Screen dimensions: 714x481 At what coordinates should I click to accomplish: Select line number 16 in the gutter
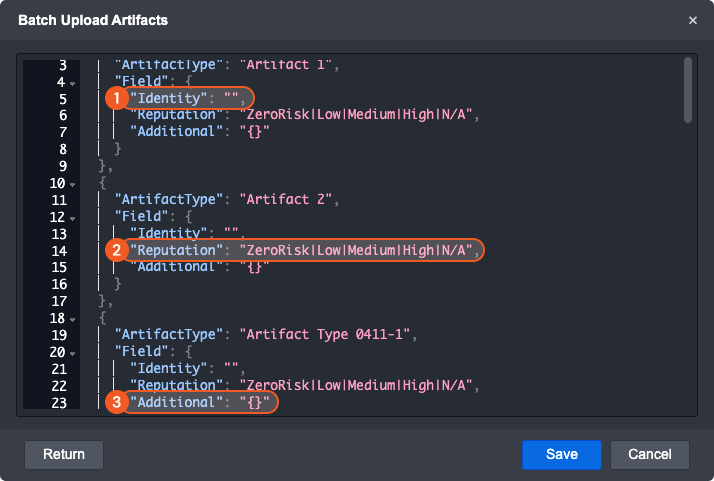57,284
